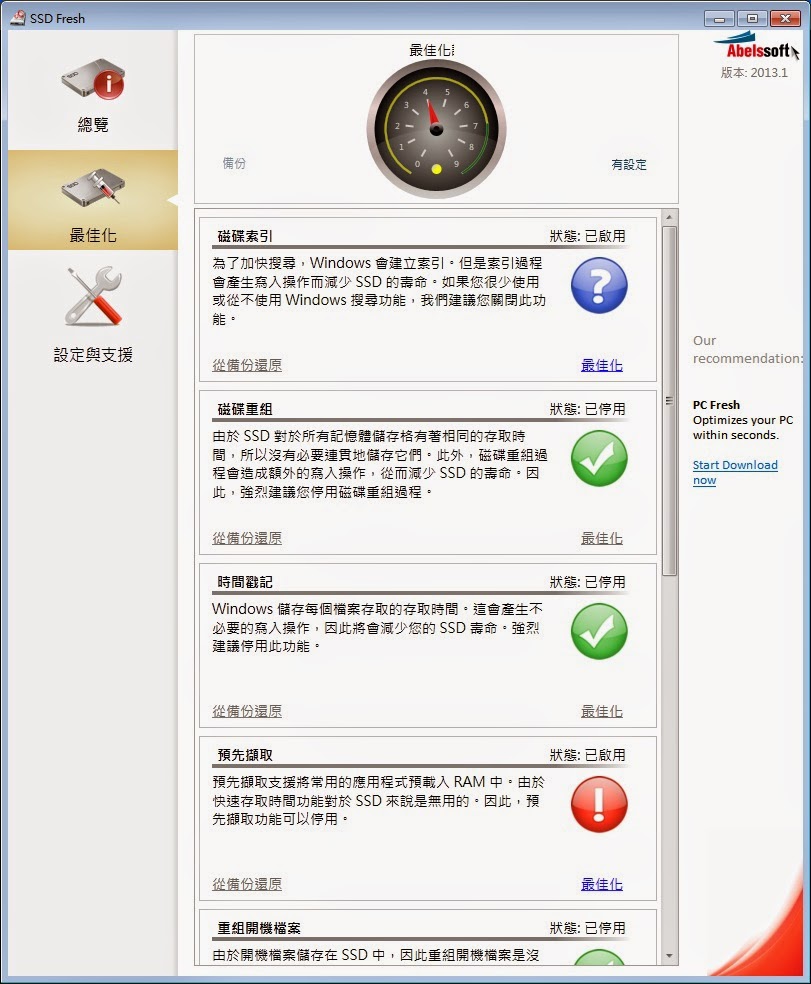Image resolution: width=811 pixels, height=984 pixels.
Task: Click 最佳化 under 磁碟重組
Action: coord(601,538)
